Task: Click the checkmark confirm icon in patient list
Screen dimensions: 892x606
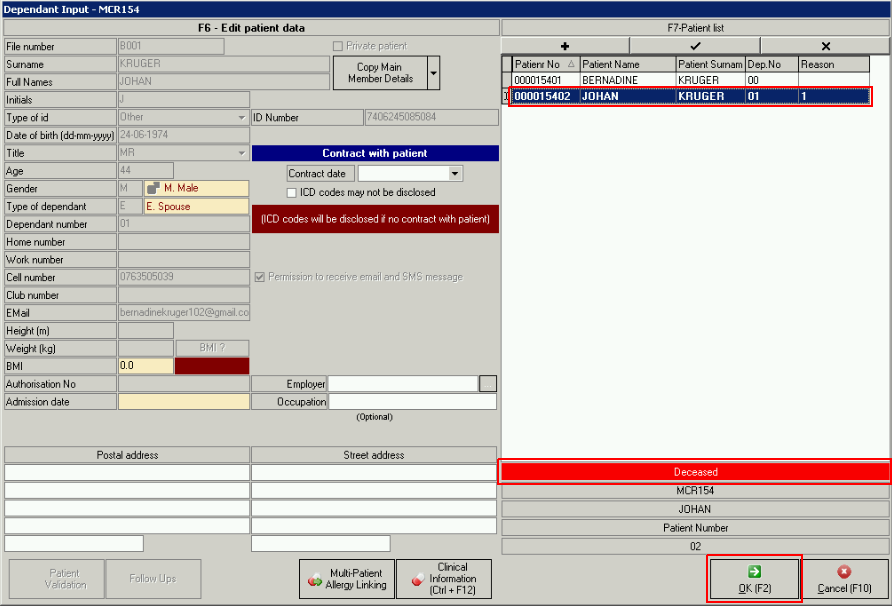Action: 695,46
